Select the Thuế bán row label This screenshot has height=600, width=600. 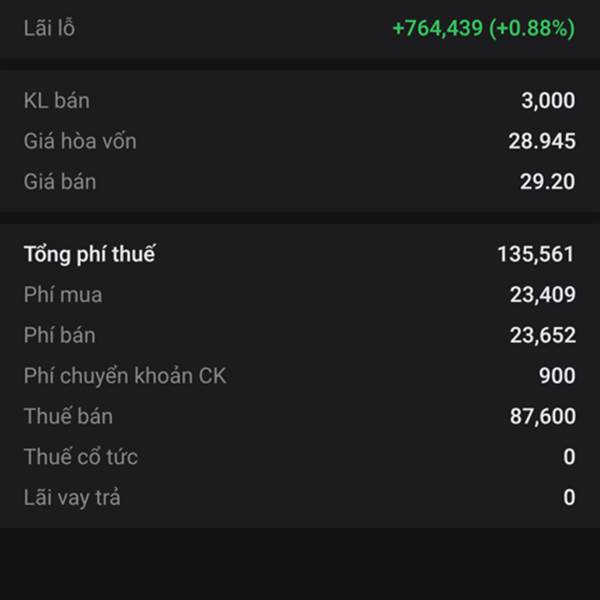[x=68, y=416]
